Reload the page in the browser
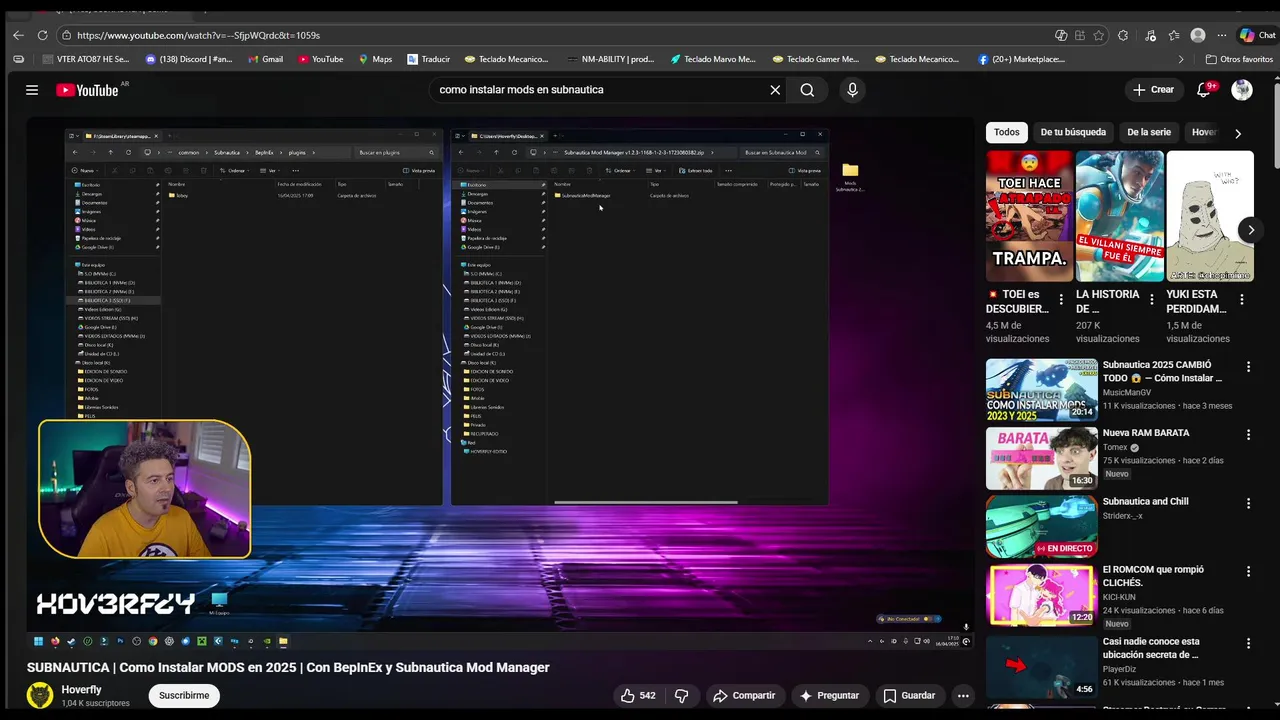Image resolution: width=1280 pixels, height=720 pixels. click(42, 35)
